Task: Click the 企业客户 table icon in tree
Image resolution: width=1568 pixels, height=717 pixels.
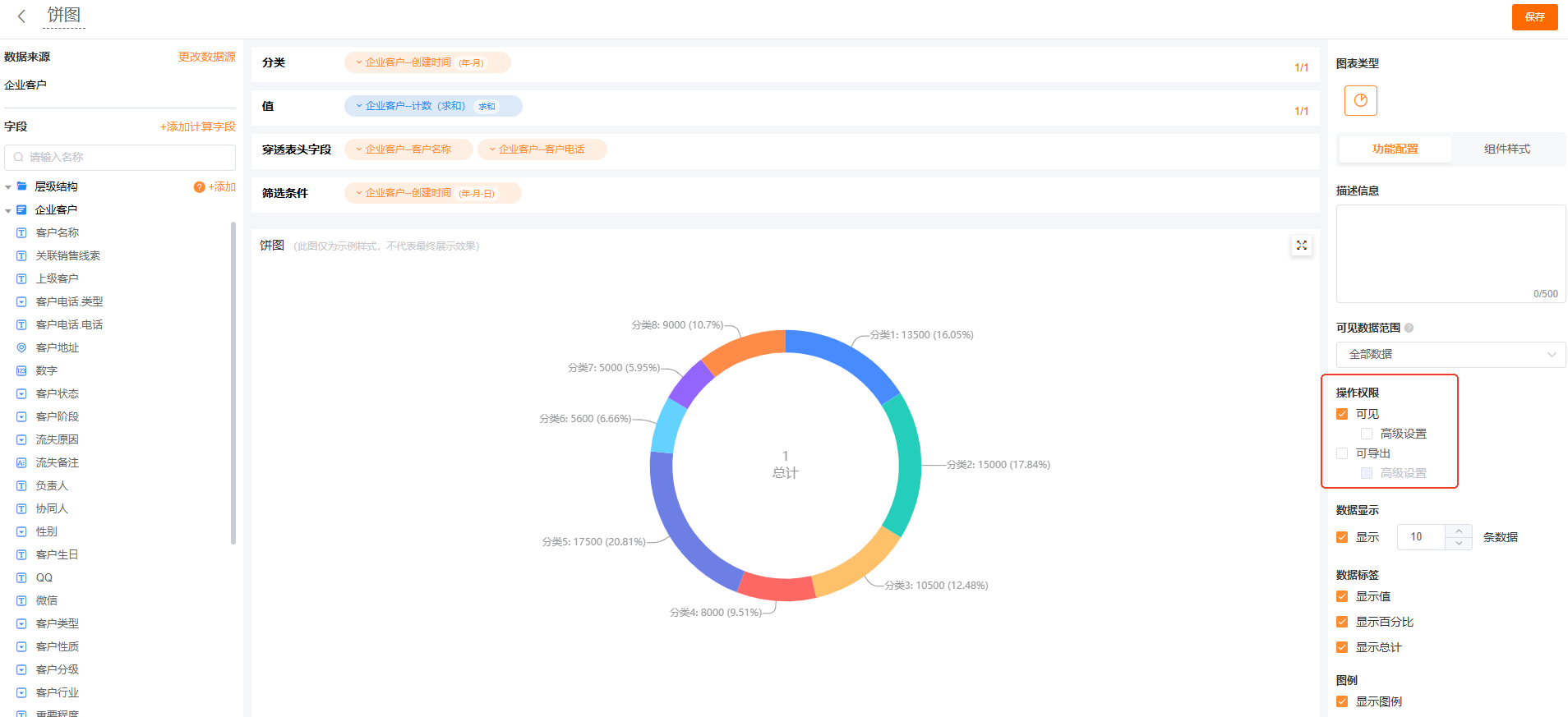Action: tap(22, 210)
